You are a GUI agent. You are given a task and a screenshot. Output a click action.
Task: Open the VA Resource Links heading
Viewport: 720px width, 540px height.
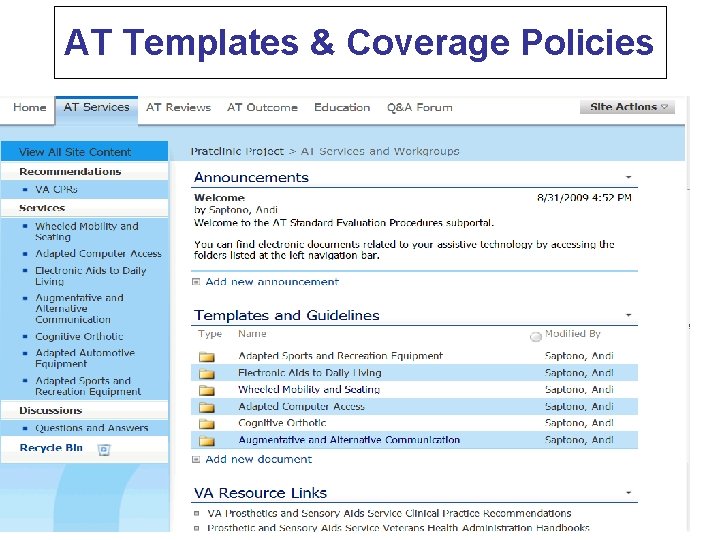click(x=260, y=493)
